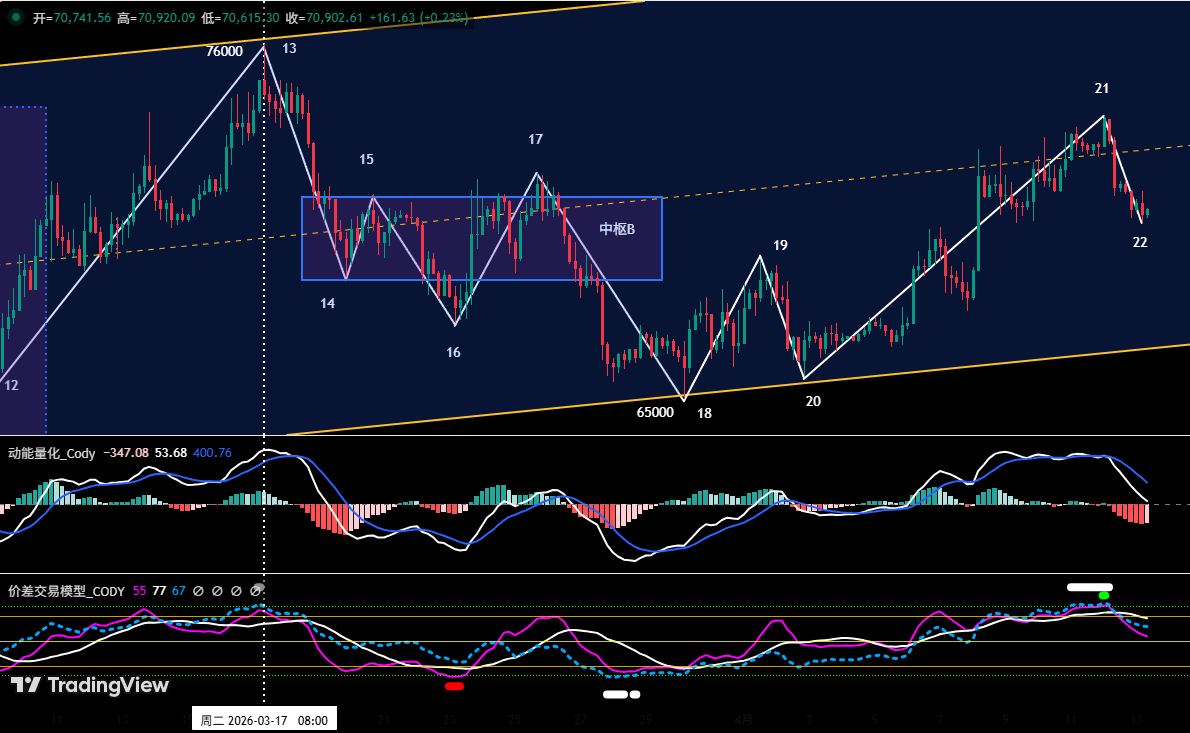1190x733 pixels.
Task: Click the third slashed-circle icon on 价差交易模型_CODY
Action: pyautogui.click(x=235, y=590)
